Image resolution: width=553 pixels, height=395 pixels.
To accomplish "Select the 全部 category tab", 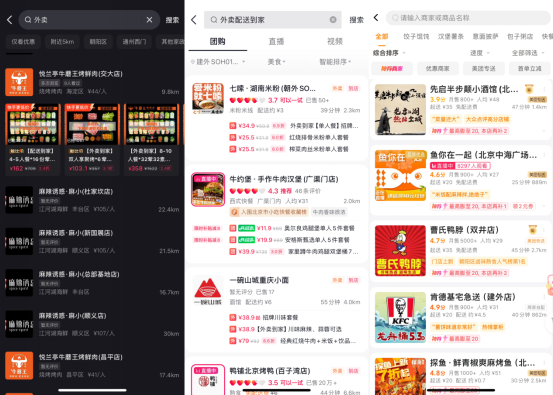I will click(x=382, y=36).
